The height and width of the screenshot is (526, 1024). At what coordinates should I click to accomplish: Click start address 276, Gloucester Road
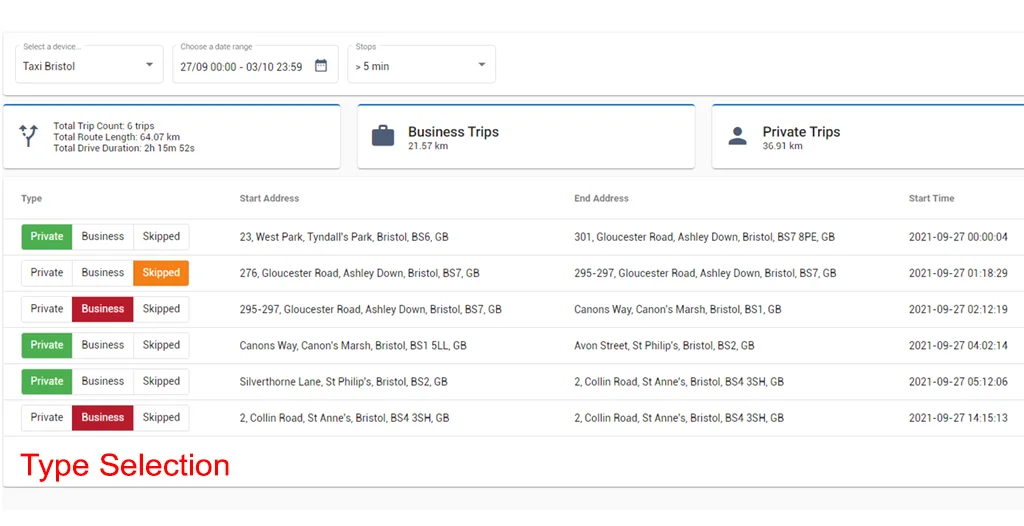coord(359,273)
